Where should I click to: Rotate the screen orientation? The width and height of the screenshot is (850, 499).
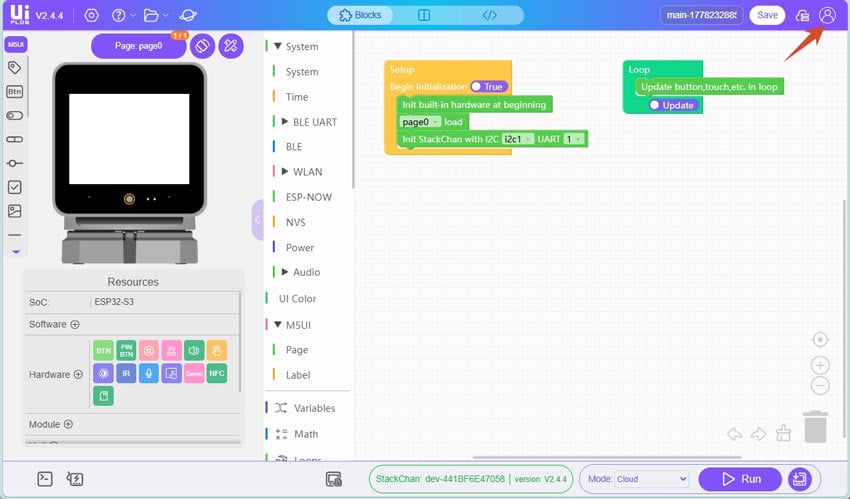[x=202, y=46]
